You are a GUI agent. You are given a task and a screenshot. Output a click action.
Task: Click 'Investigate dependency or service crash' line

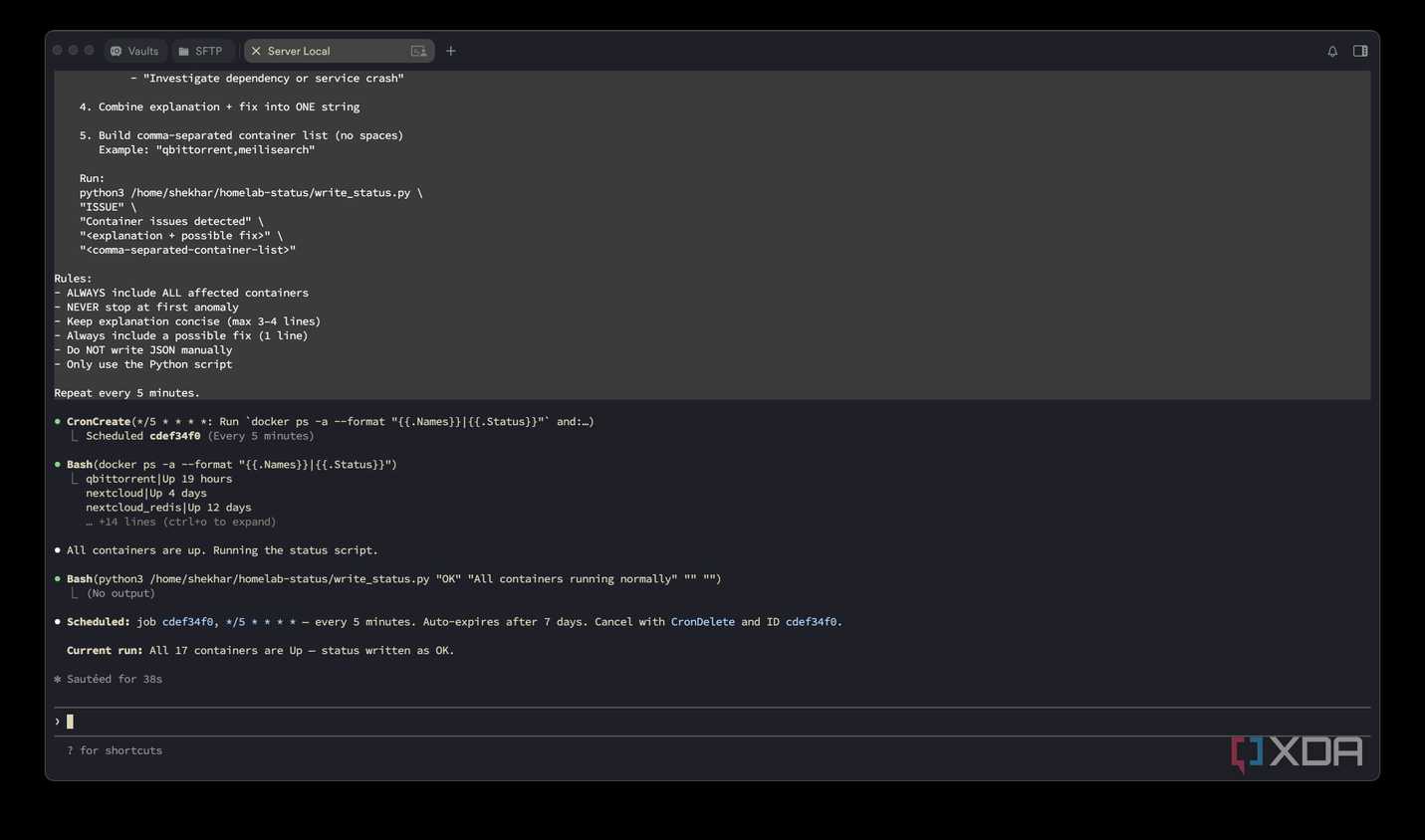(x=274, y=79)
